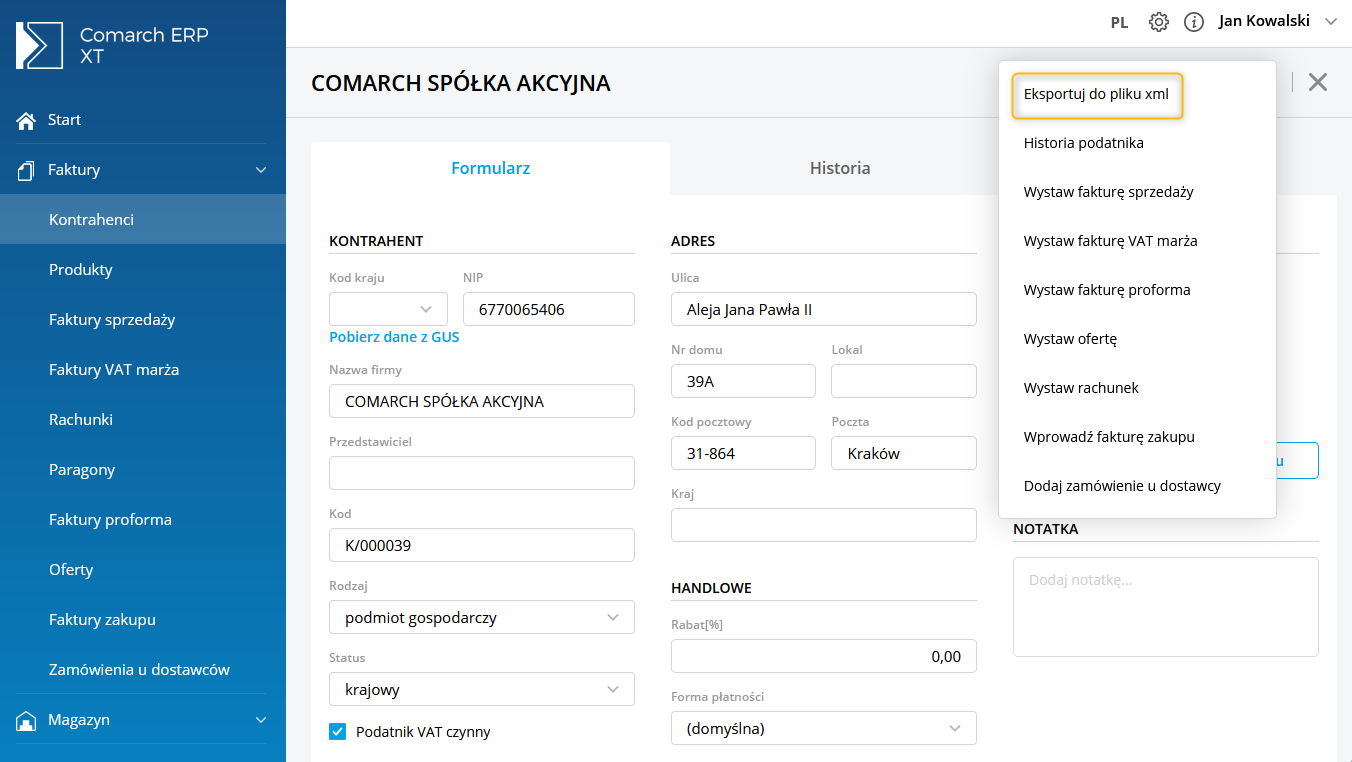
Task: Collapse the Faktury sidebar section
Action: tap(261, 170)
